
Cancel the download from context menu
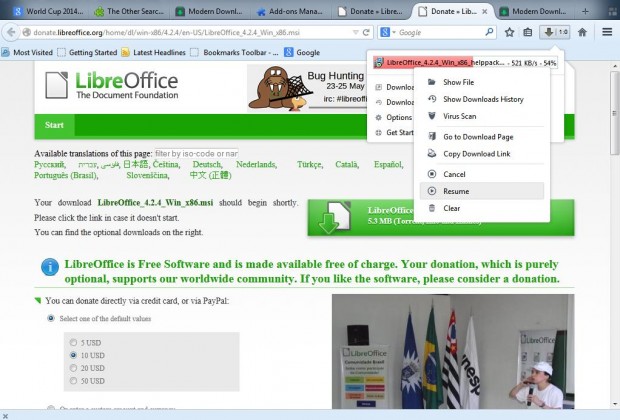[482, 174]
